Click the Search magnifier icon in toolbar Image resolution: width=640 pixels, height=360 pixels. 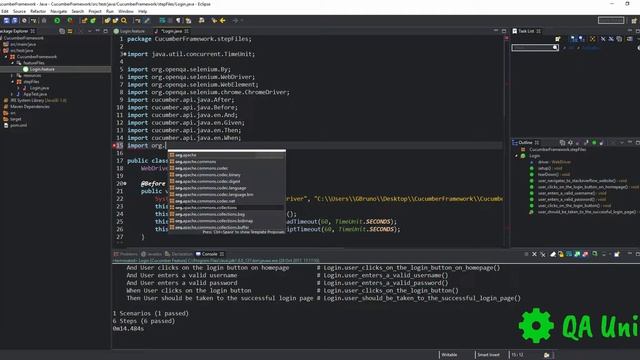click(124, 20)
